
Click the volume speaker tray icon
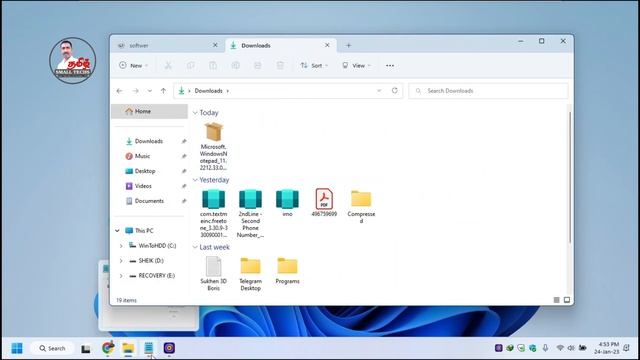coord(571,348)
